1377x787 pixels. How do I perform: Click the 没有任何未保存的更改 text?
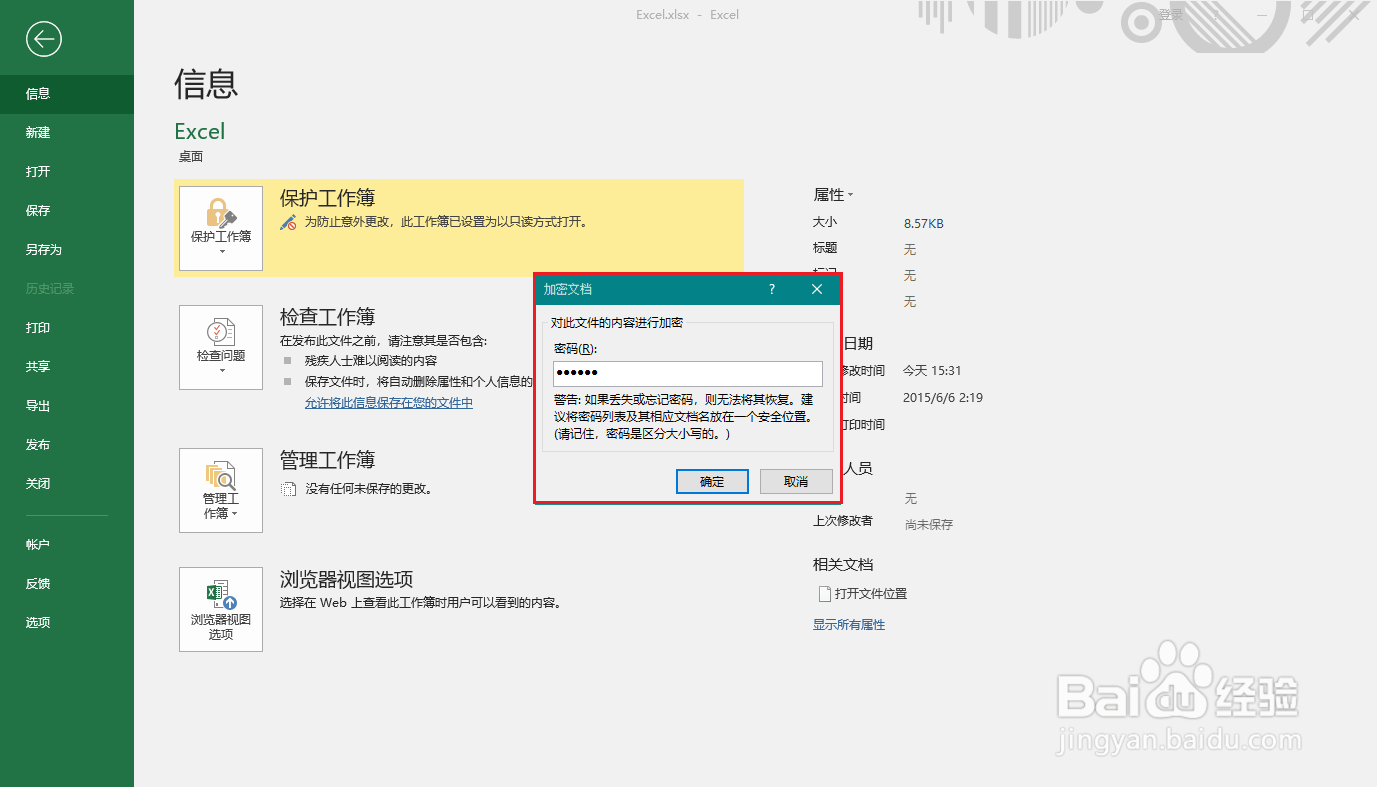tap(368, 489)
